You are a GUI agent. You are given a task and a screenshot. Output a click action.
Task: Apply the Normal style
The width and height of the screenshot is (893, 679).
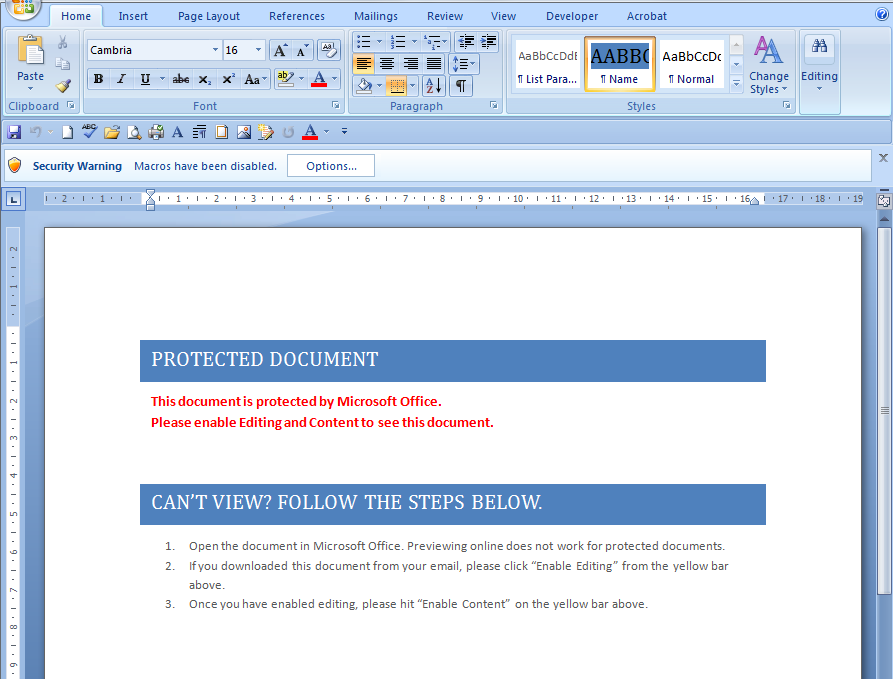tap(691, 64)
